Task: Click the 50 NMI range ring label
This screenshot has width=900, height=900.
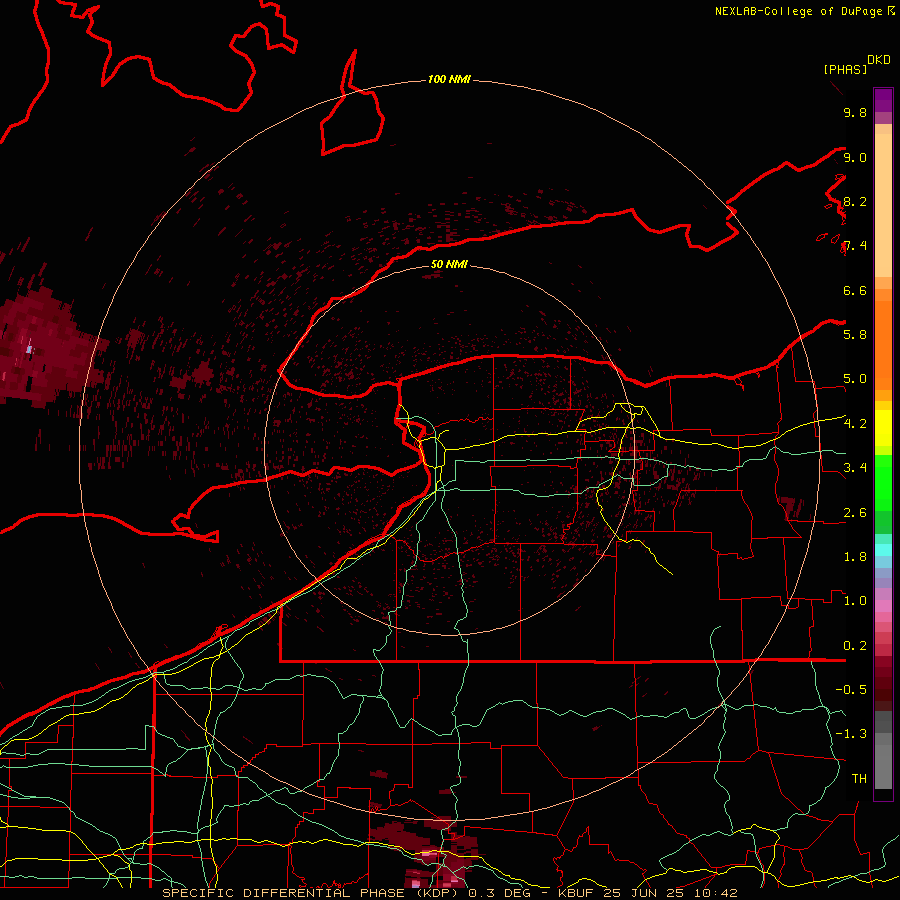Action: [449, 264]
